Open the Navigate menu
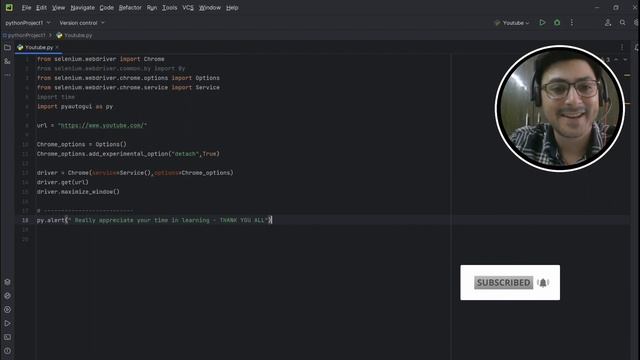The width and height of the screenshot is (640, 360). pyautogui.click(x=82, y=8)
